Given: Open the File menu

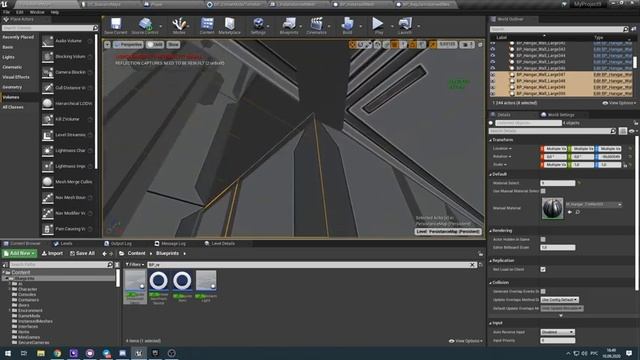Looking at the screenshot, I should tap(7, 12).
